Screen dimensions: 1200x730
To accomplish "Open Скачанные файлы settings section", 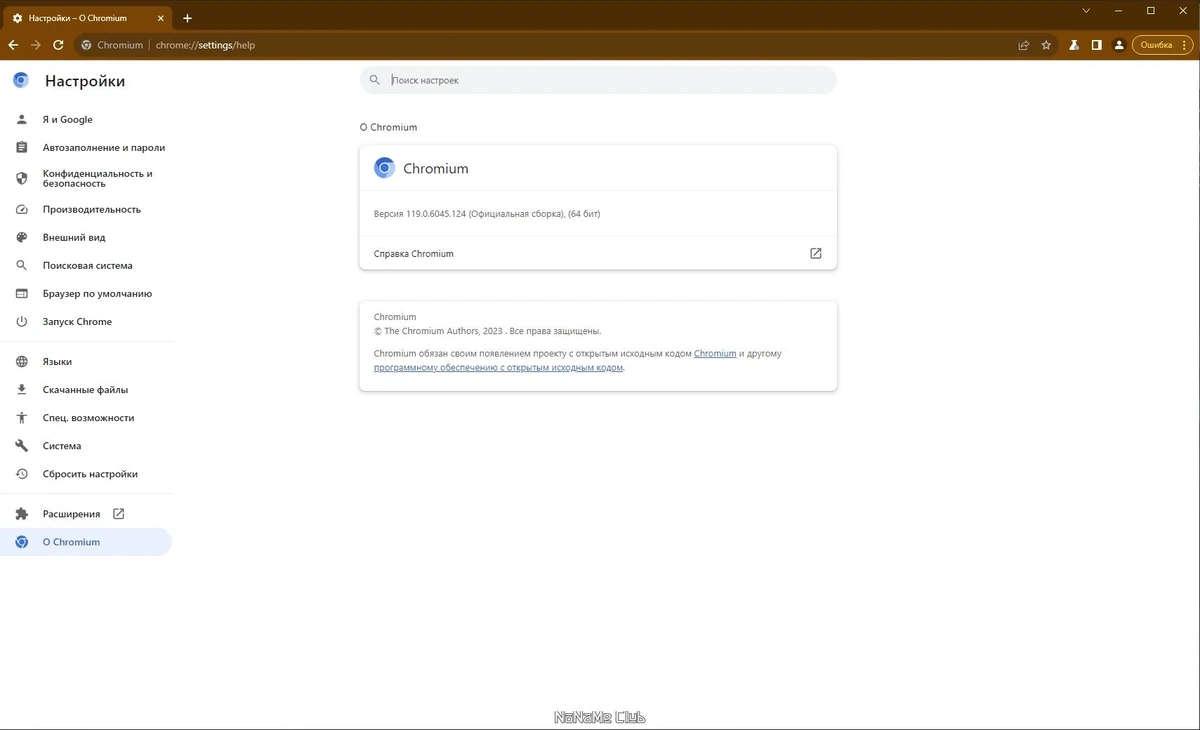I will click(x=86, y=390).
